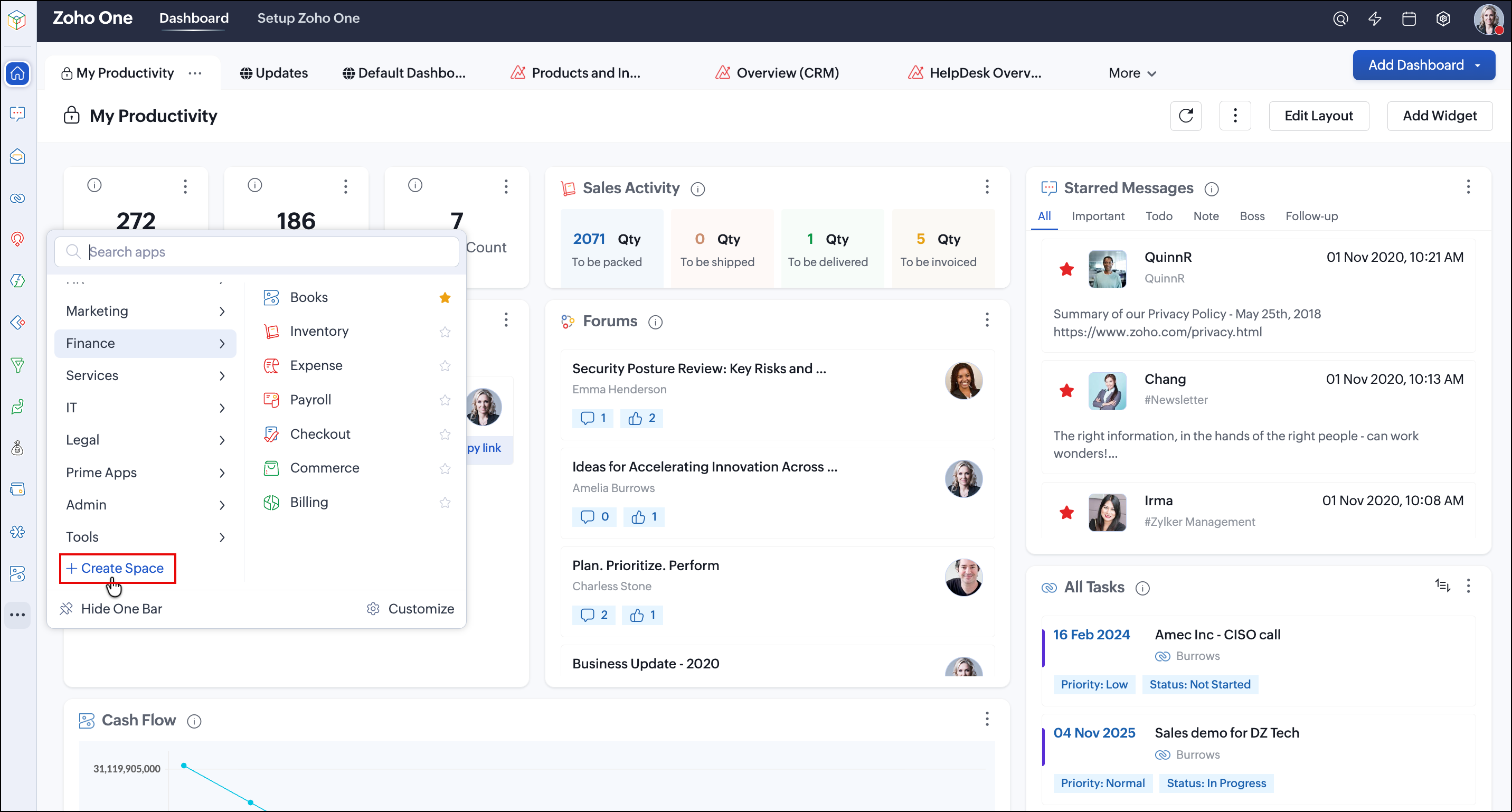Open the Setup Zoho One menu

(x=308, y=18)
